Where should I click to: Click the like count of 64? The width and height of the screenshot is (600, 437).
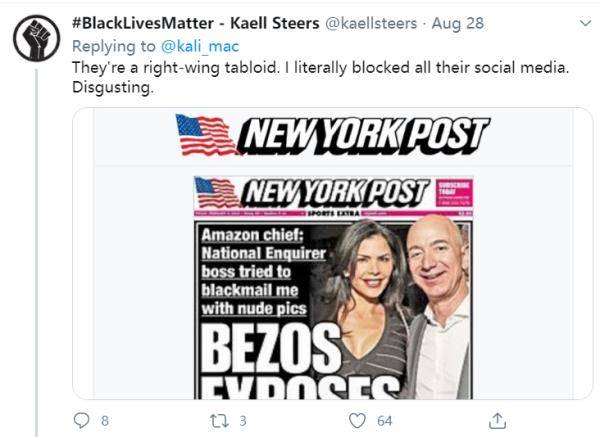(384, 421)
